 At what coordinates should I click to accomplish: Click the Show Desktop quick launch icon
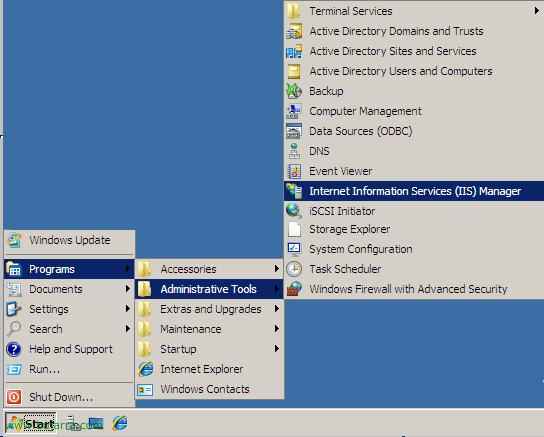click(x=96, y=423)
